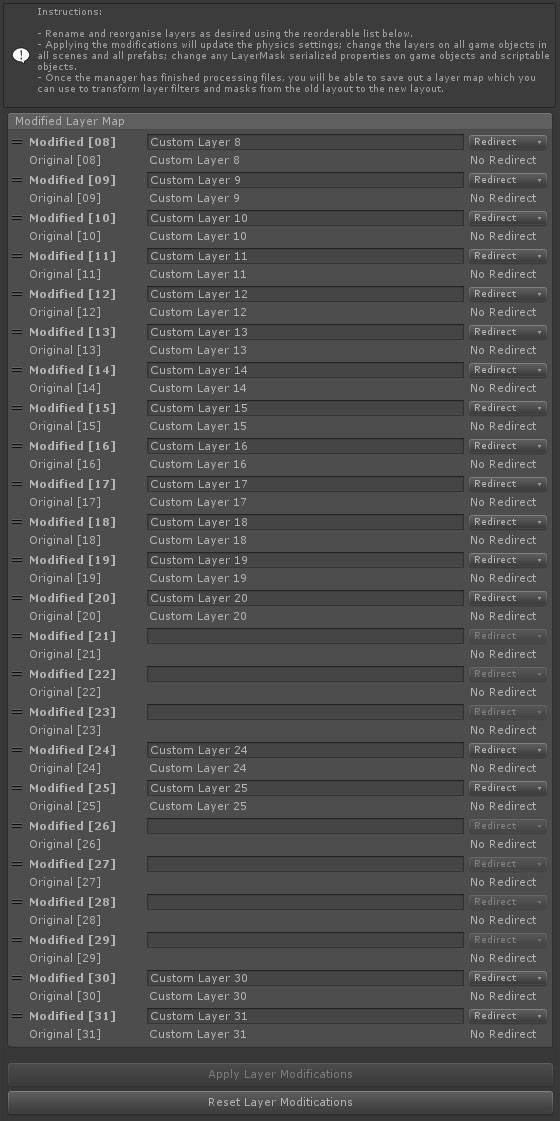Click the Apply Layer Modifications button
The image size is (560, 1121).
[x=280, y=1074]
